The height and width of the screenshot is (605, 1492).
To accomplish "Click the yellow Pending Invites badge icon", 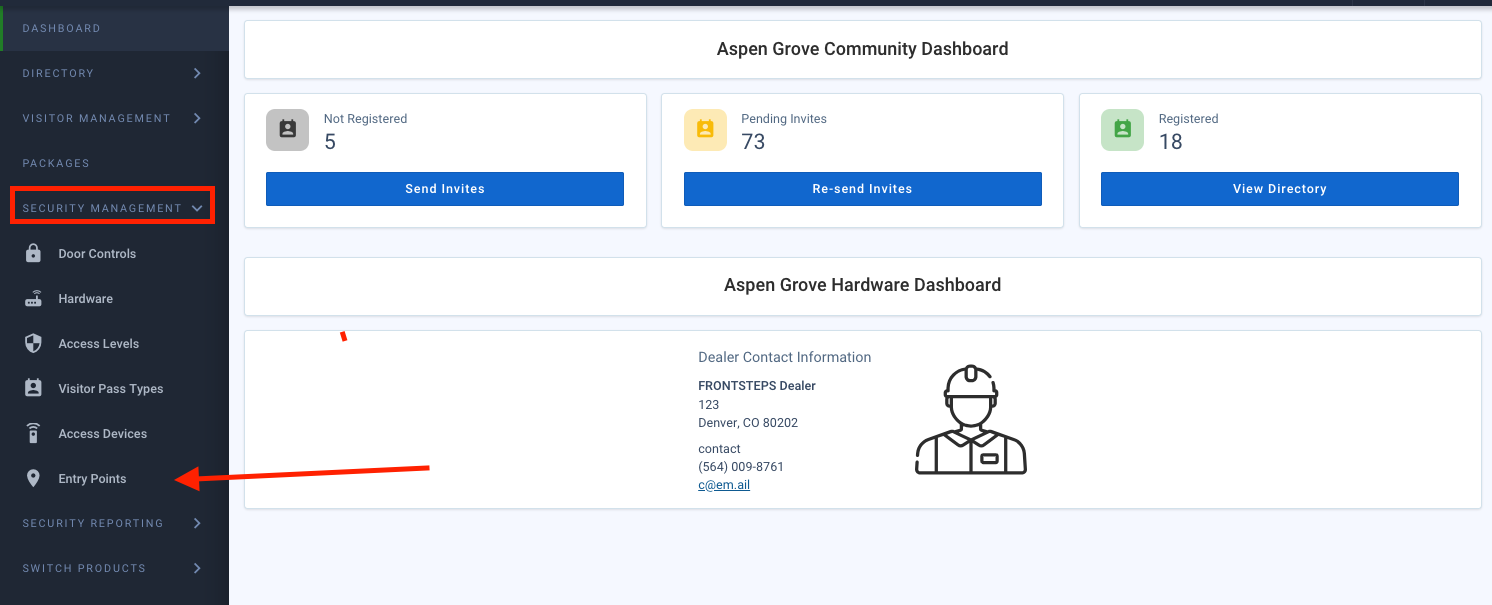I will (705, 129).
